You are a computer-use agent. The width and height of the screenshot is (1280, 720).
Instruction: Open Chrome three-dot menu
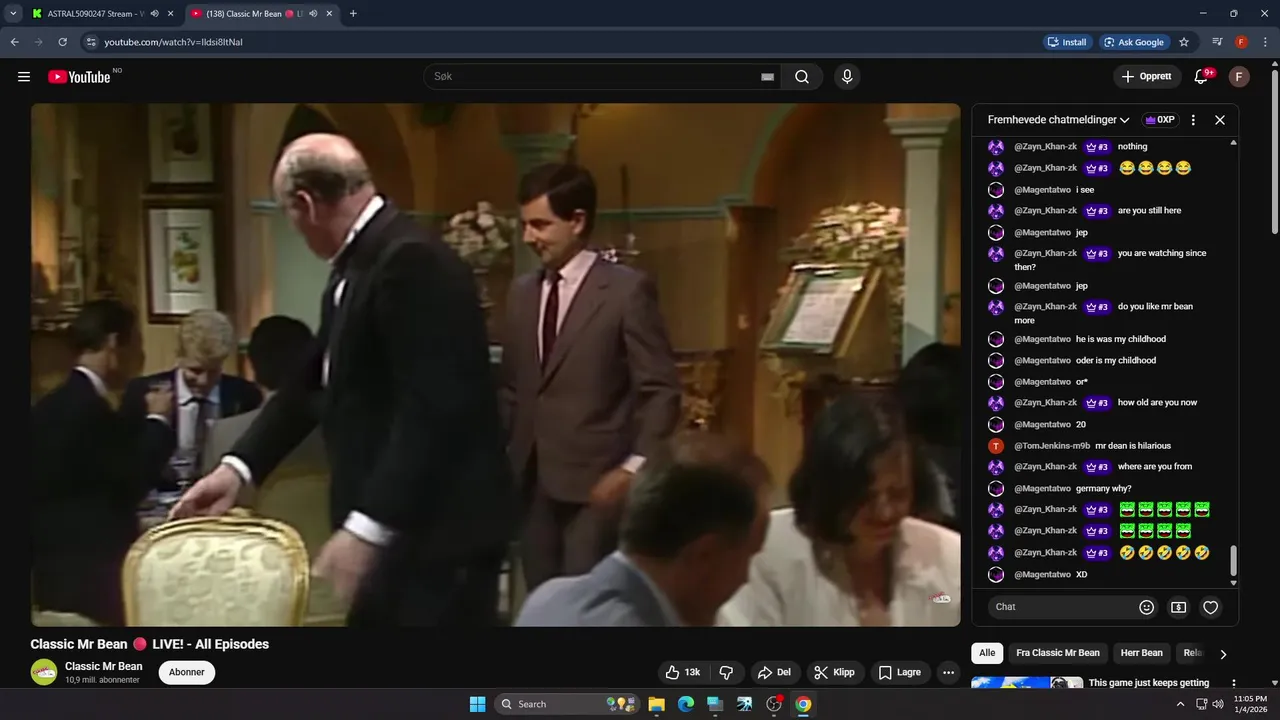[x=1265, y=42]
